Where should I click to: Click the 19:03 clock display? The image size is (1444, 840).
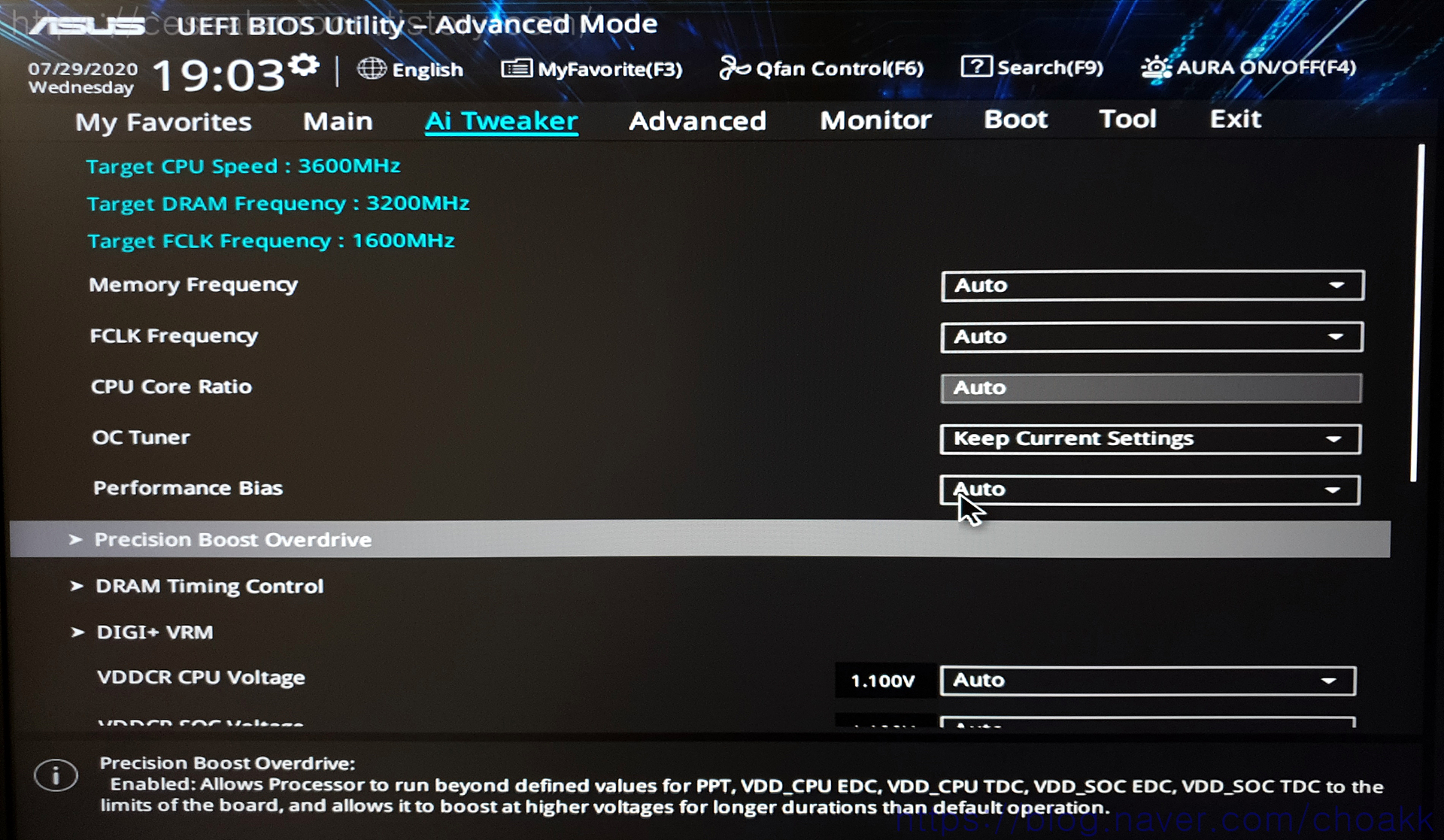(219, 76)
